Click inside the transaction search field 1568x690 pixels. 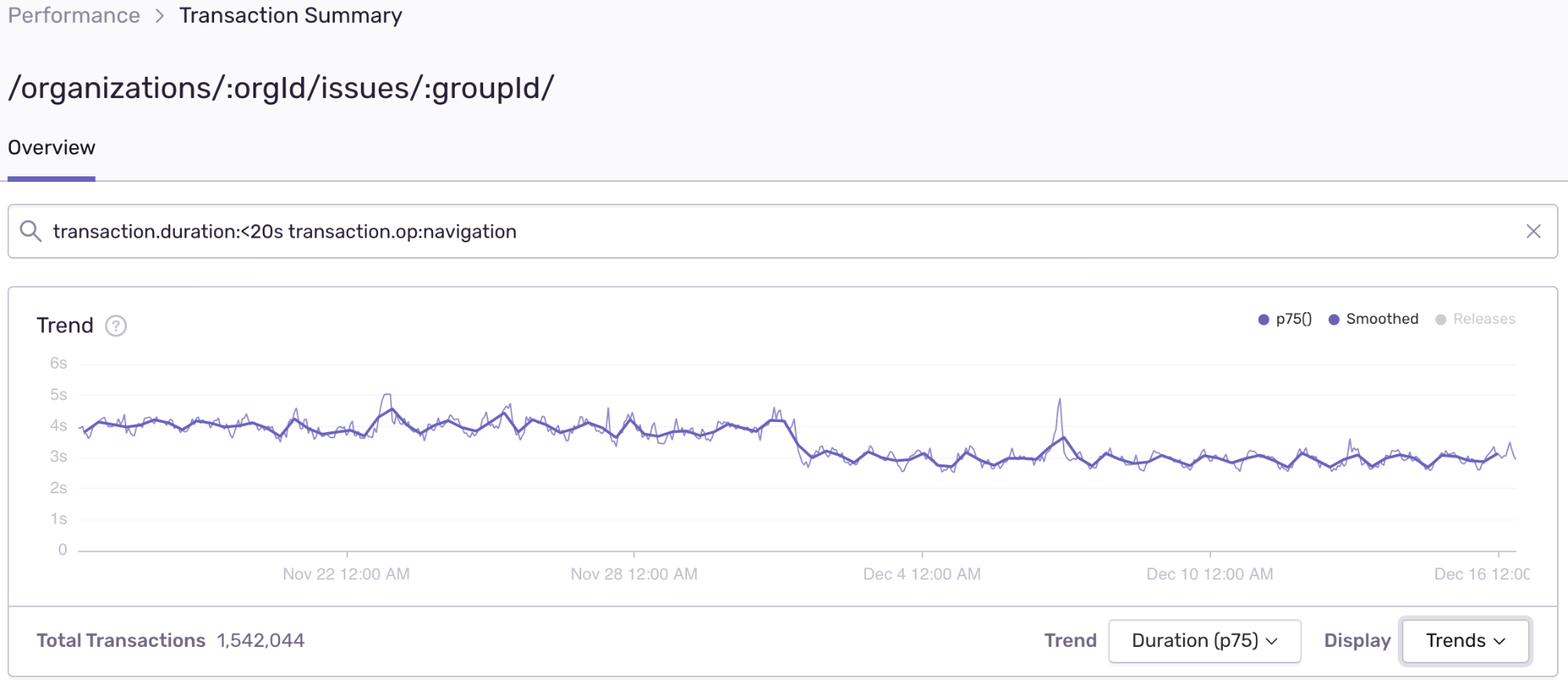point(783,231)
